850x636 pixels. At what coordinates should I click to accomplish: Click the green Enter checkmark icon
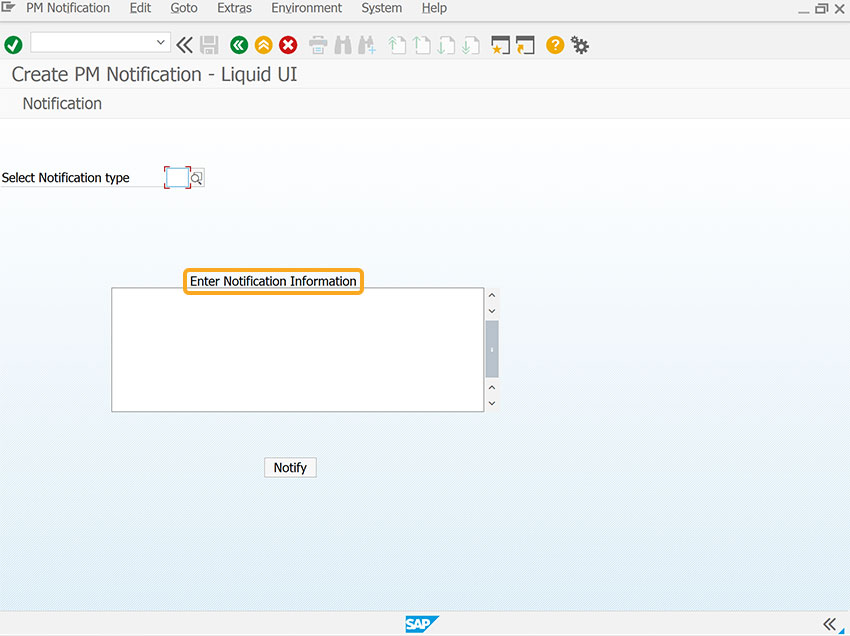coord(13,45)
